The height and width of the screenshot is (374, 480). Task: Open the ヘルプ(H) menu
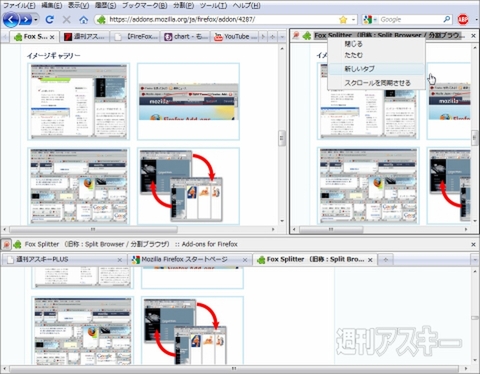pyautogui.click(x=246, y=5)
